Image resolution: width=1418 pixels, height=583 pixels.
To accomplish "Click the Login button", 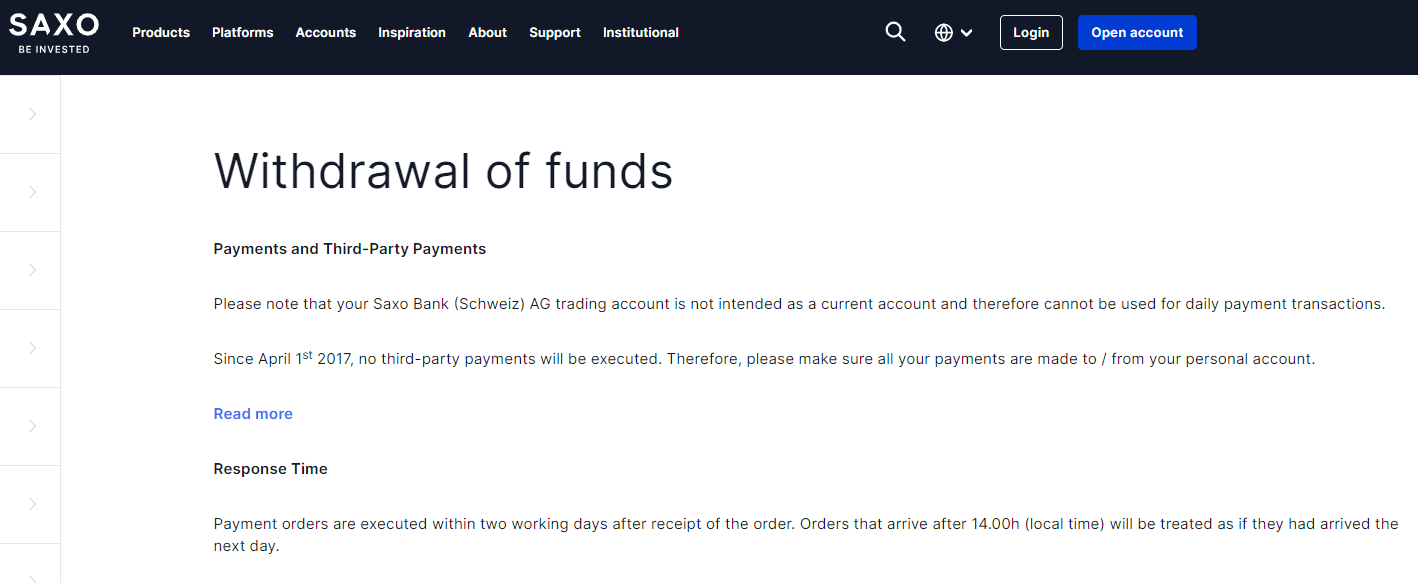I will coord(1031,32).
